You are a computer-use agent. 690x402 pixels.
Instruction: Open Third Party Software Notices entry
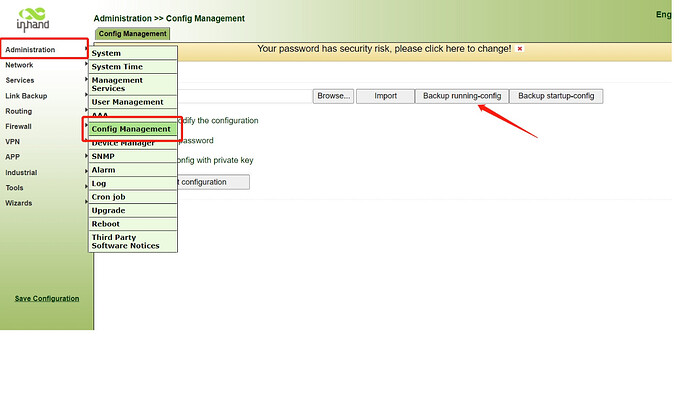click(x=133, y=241)
